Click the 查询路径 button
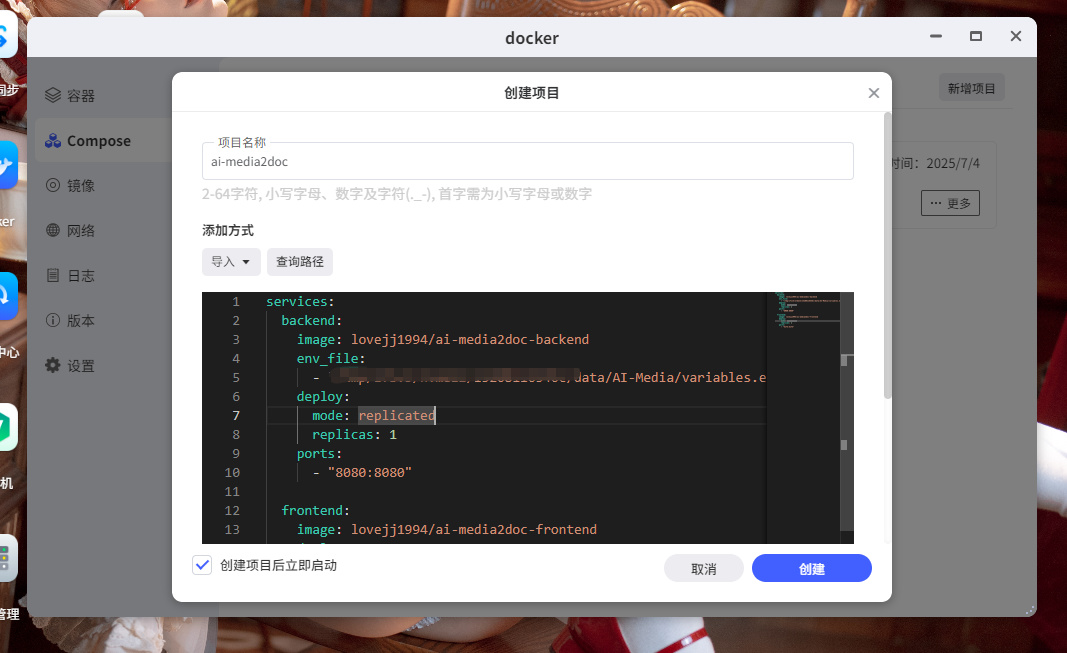1067x653 pixels. [x=299, y=262]
